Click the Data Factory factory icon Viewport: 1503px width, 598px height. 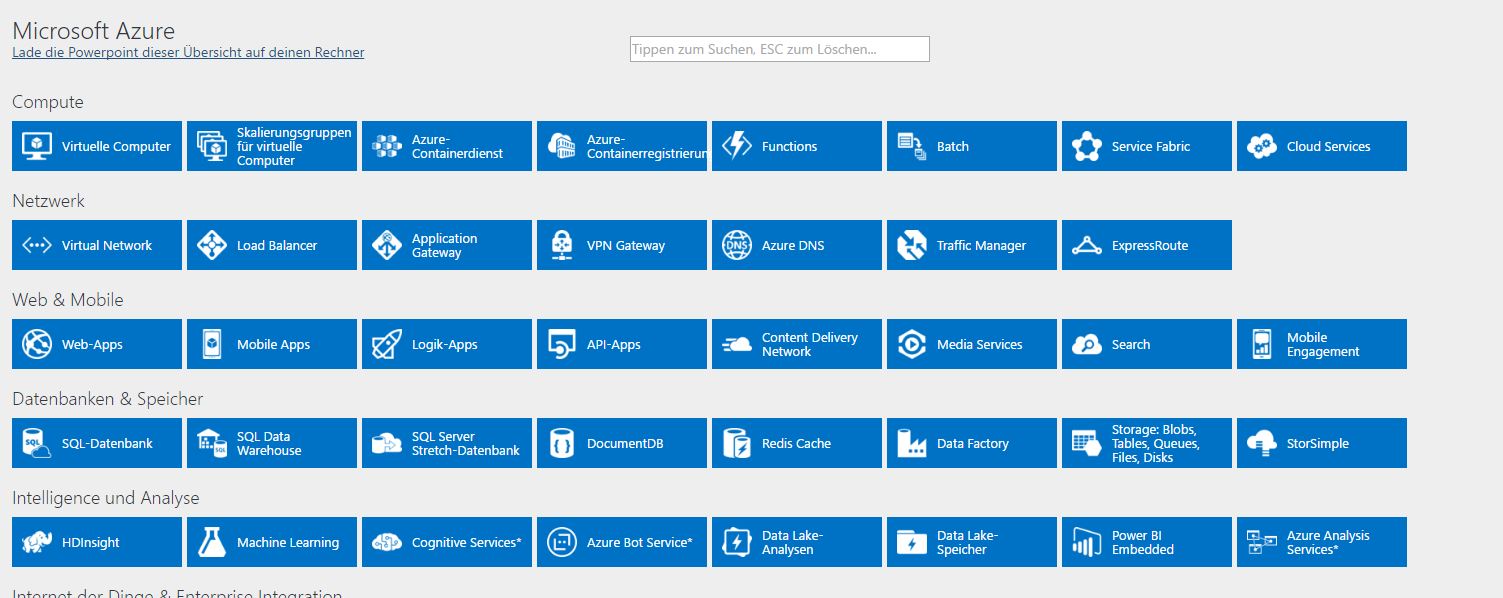tap(912, 443)
